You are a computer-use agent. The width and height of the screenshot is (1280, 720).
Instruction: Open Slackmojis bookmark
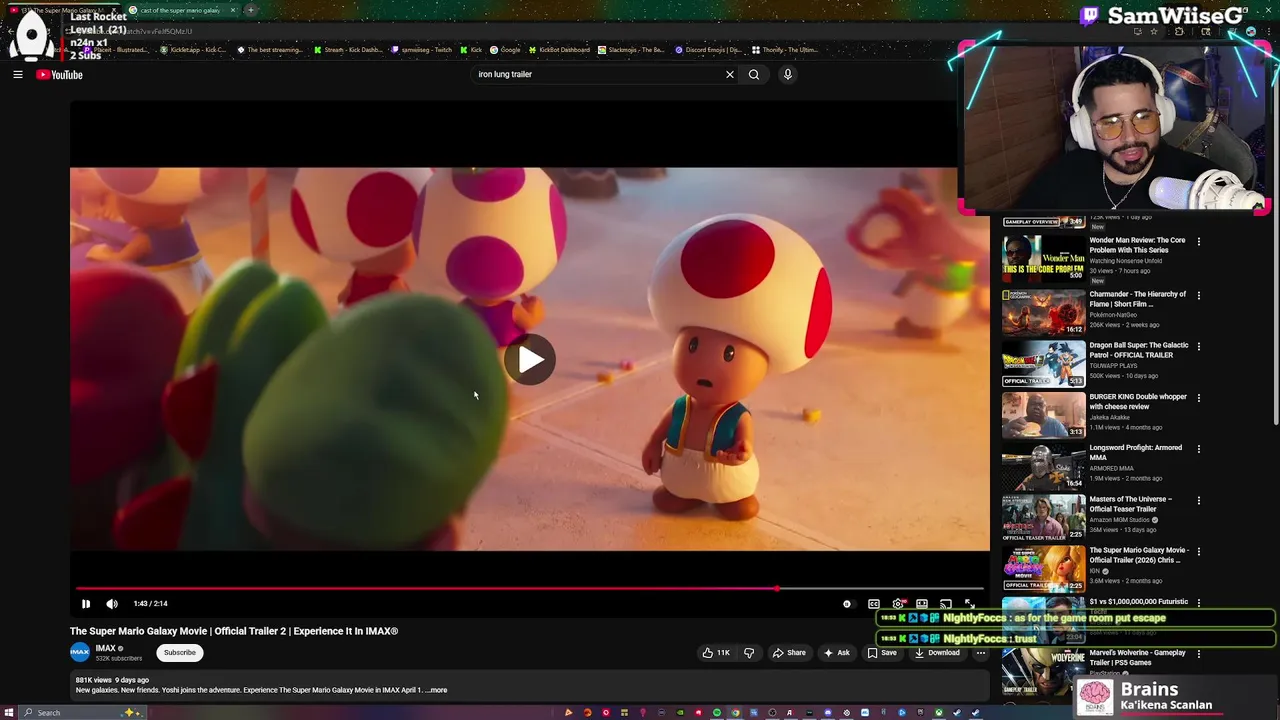(631, 50)
